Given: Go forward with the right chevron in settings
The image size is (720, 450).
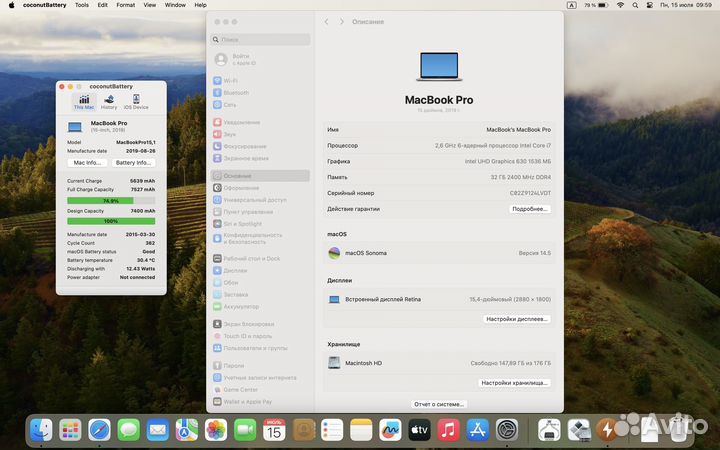Looking at the screenshot, I should point(342,22).
